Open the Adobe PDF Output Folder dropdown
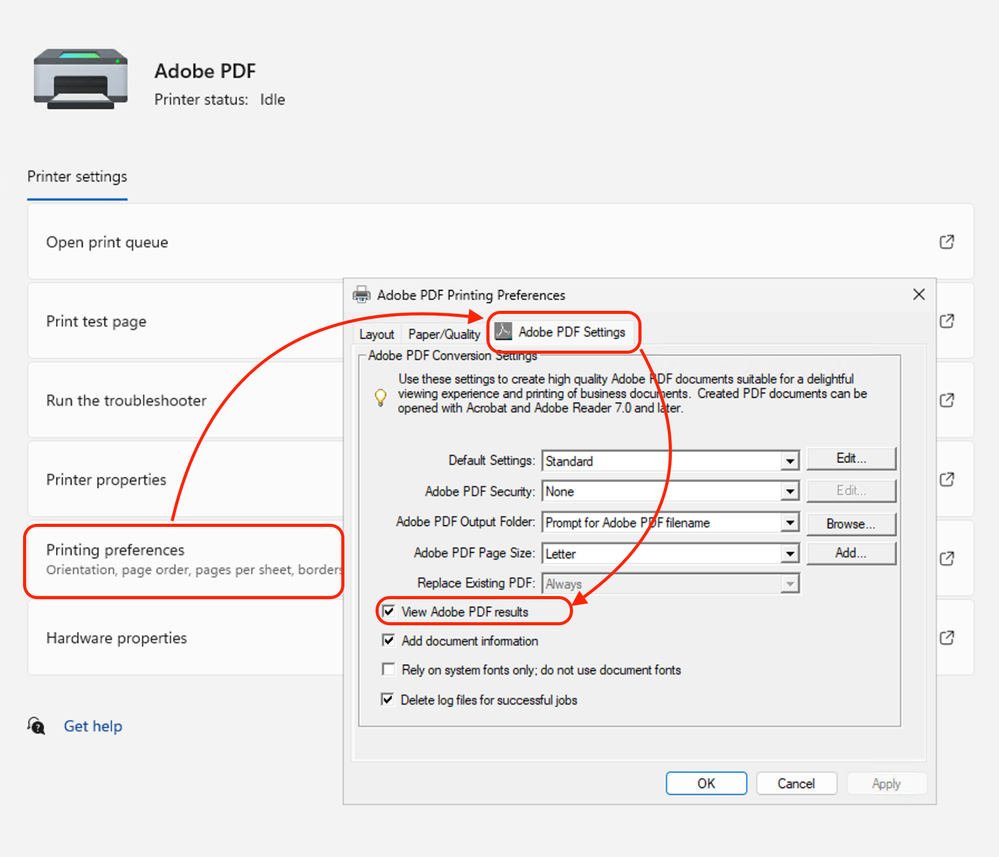The width and height of the screenshot is (999, 857). (790, 523)
